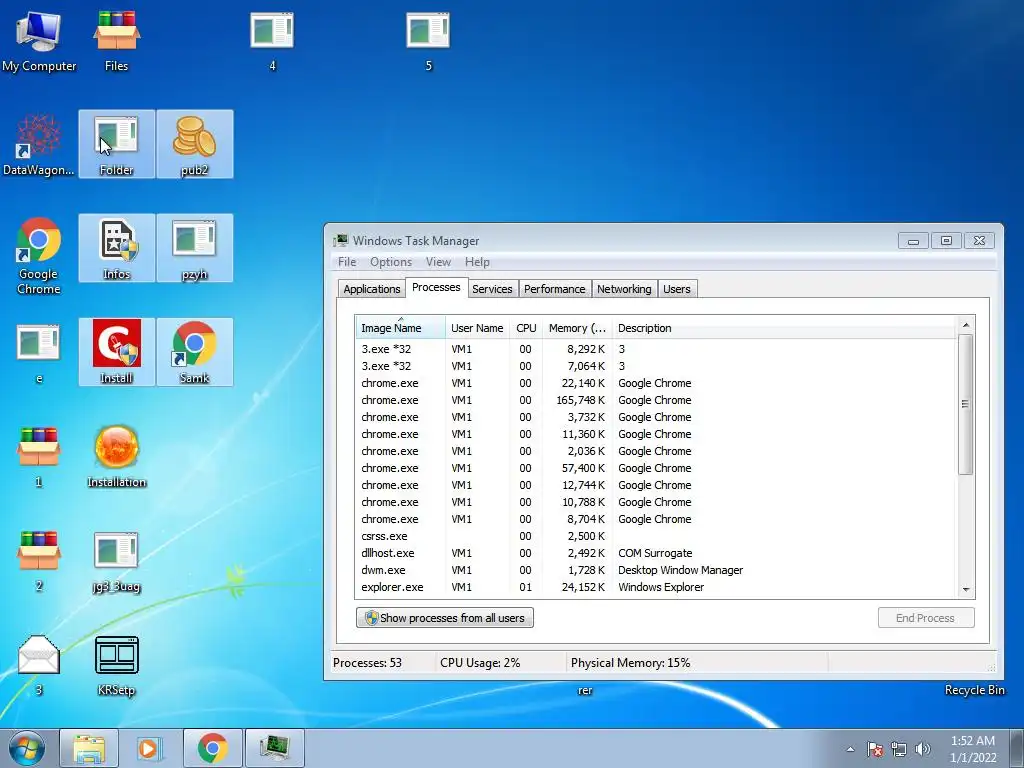Select the red Install desktop icon
Screen dimensions: 1024x768
point(116,353)
